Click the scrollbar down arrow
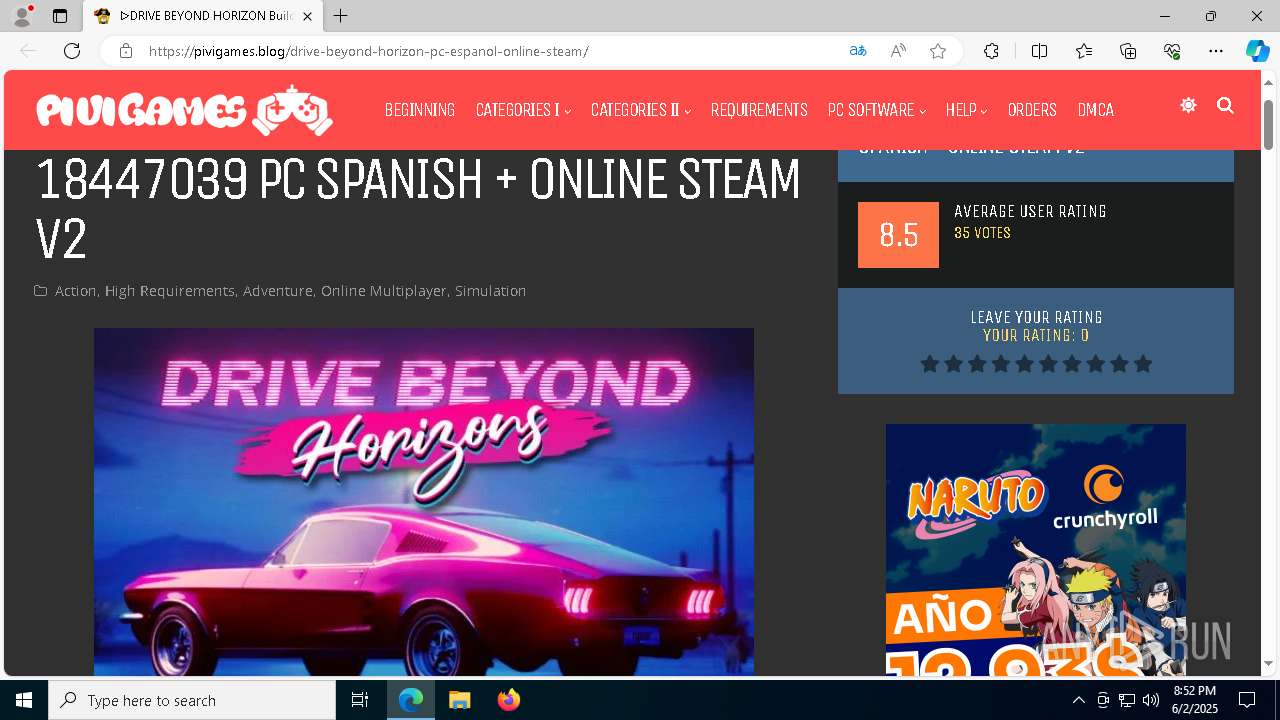Viewport: 1280px width, 720px height. pos(1268,663)
